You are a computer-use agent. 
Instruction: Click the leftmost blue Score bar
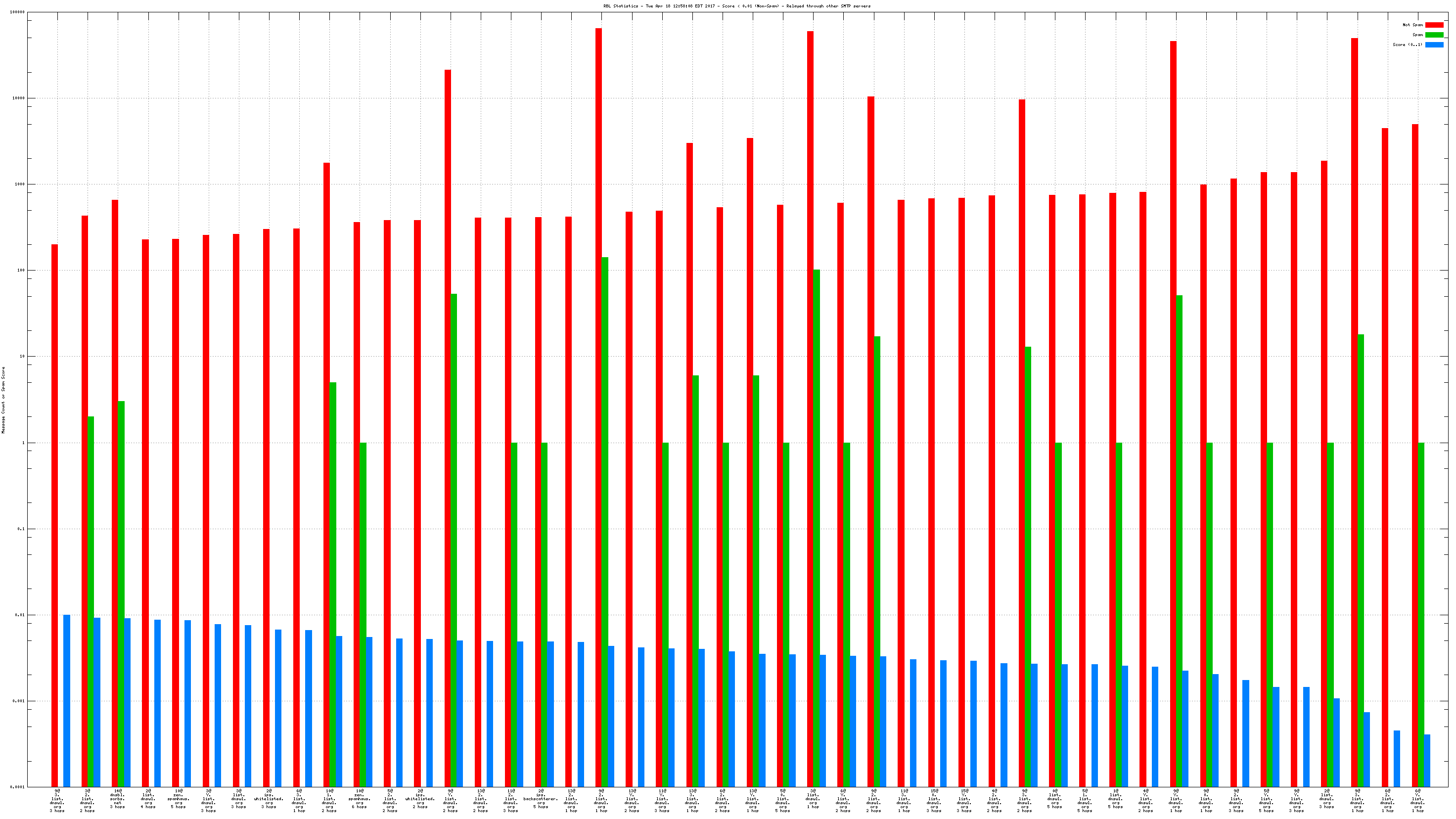click(x=67, y=701)
